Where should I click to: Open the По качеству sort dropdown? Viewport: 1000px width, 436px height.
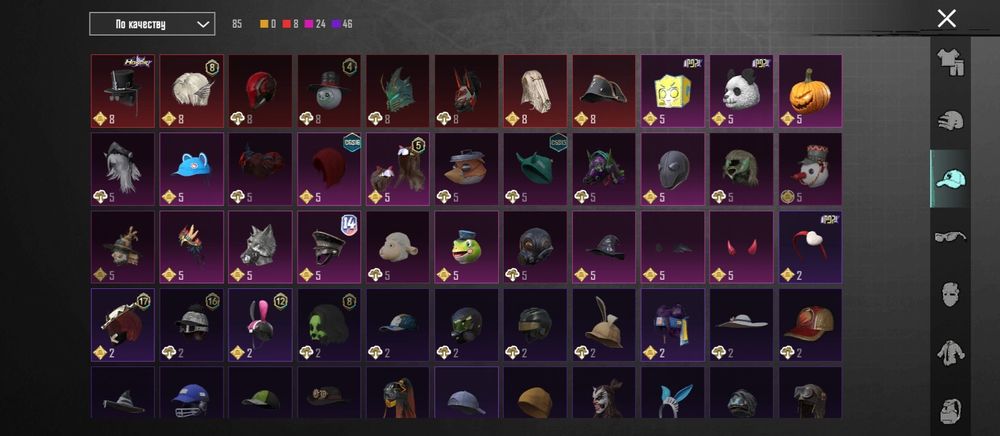pyautogui.click(x=152, y=24)
